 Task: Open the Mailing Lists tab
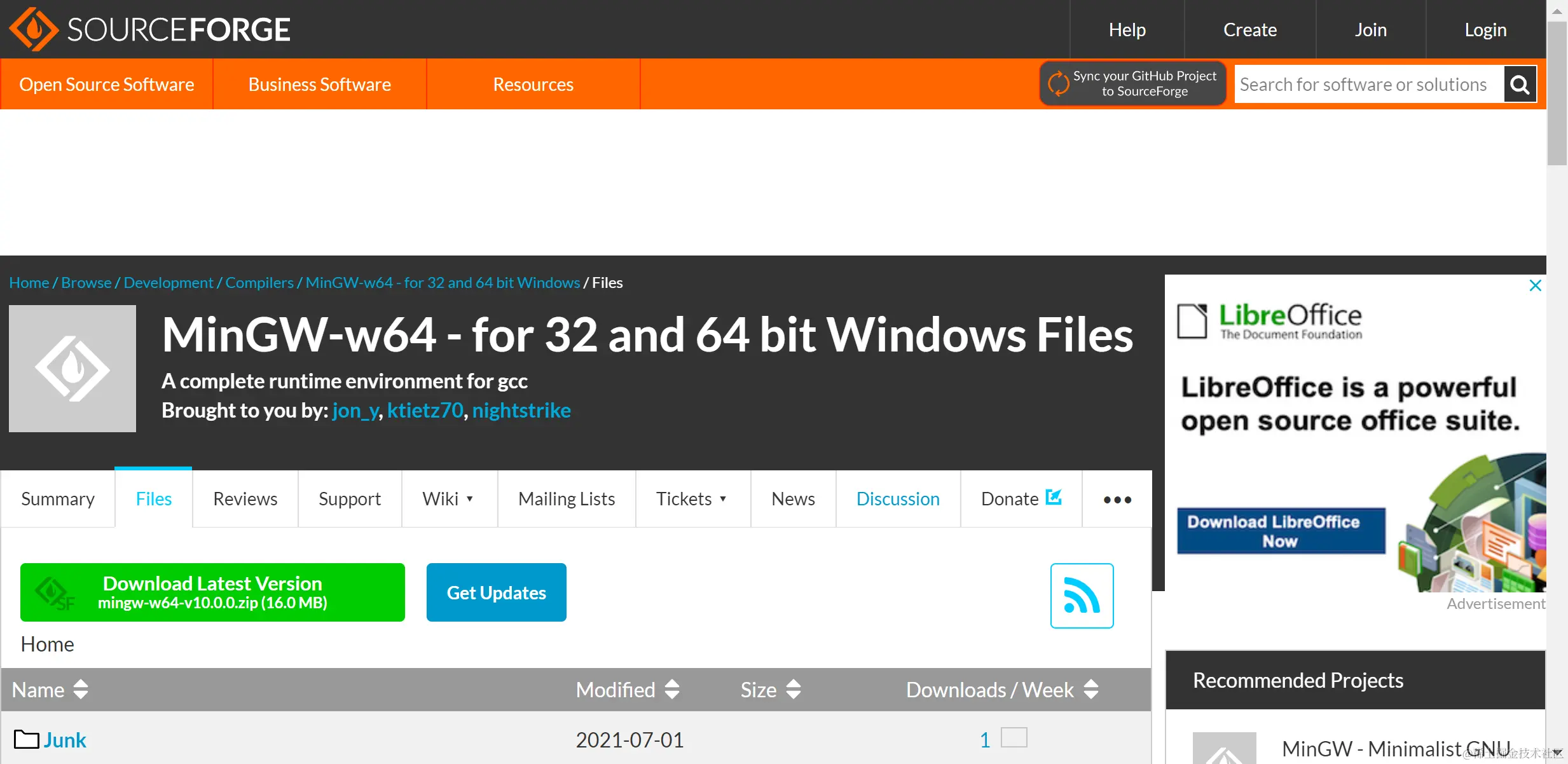click(567, 499)
